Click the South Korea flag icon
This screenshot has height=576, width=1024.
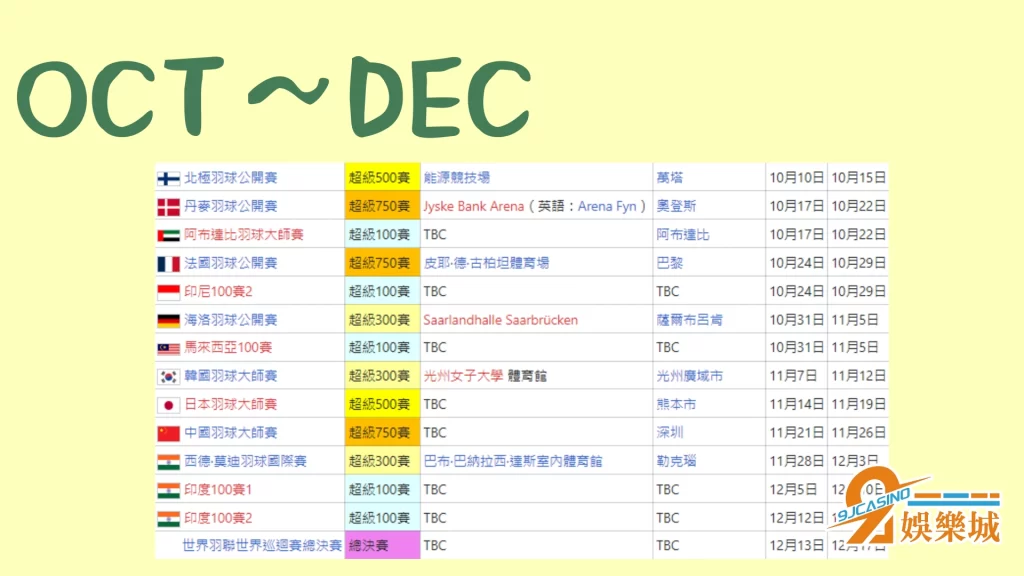tap(168, 377)
